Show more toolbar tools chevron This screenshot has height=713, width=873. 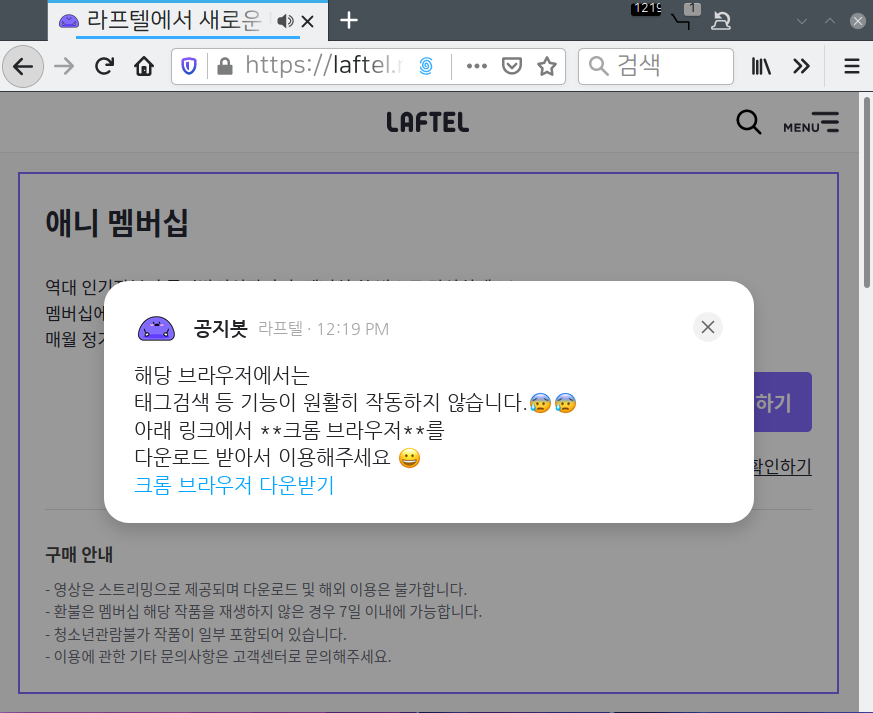click(801, 67)
